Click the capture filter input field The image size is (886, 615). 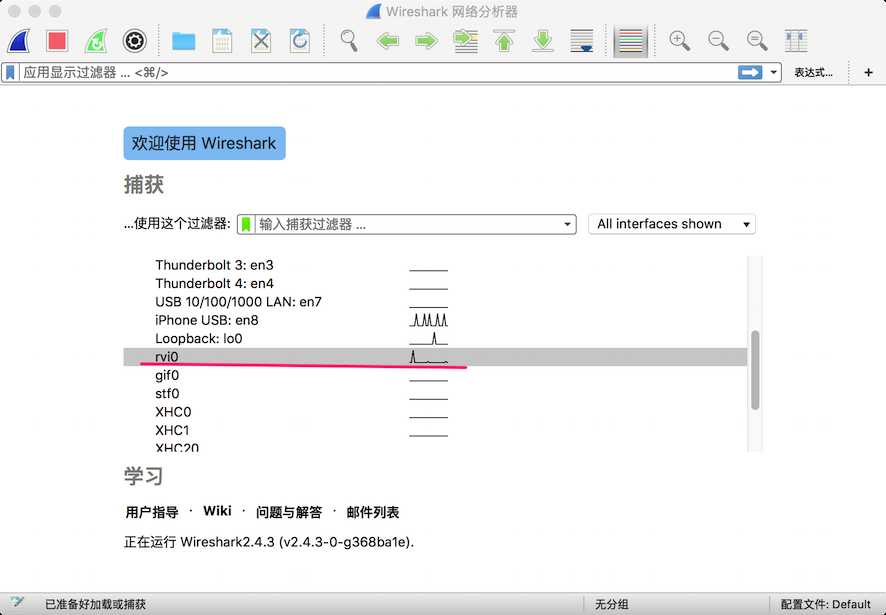(x=407, y=224)
